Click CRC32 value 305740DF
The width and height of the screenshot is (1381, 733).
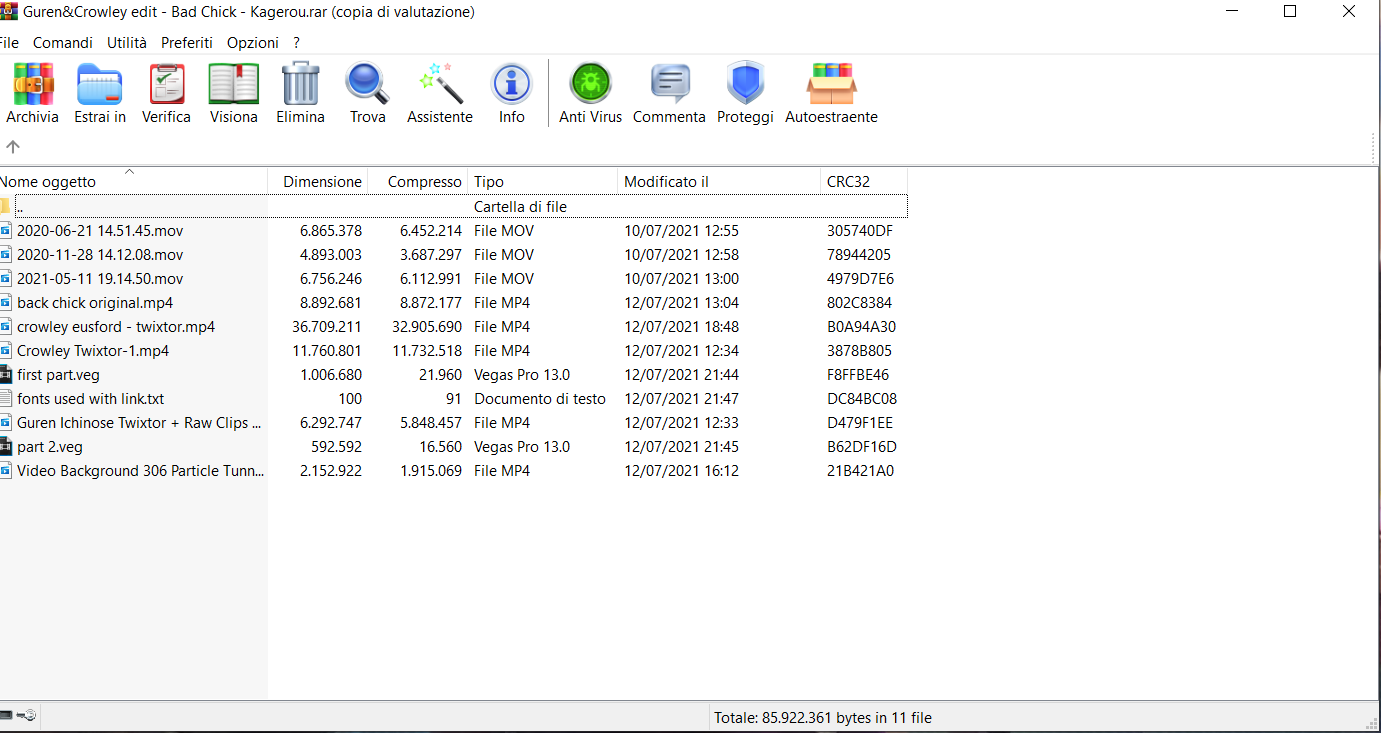click(860, 231)
